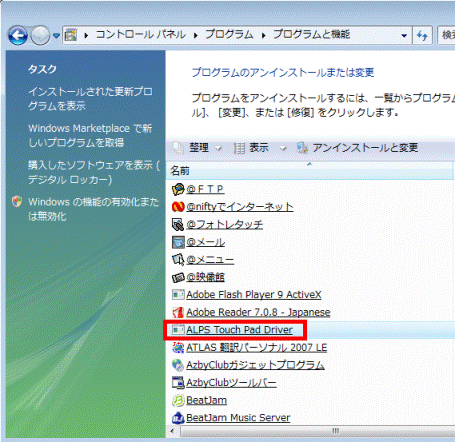Click the @FTP program icon

178,189
